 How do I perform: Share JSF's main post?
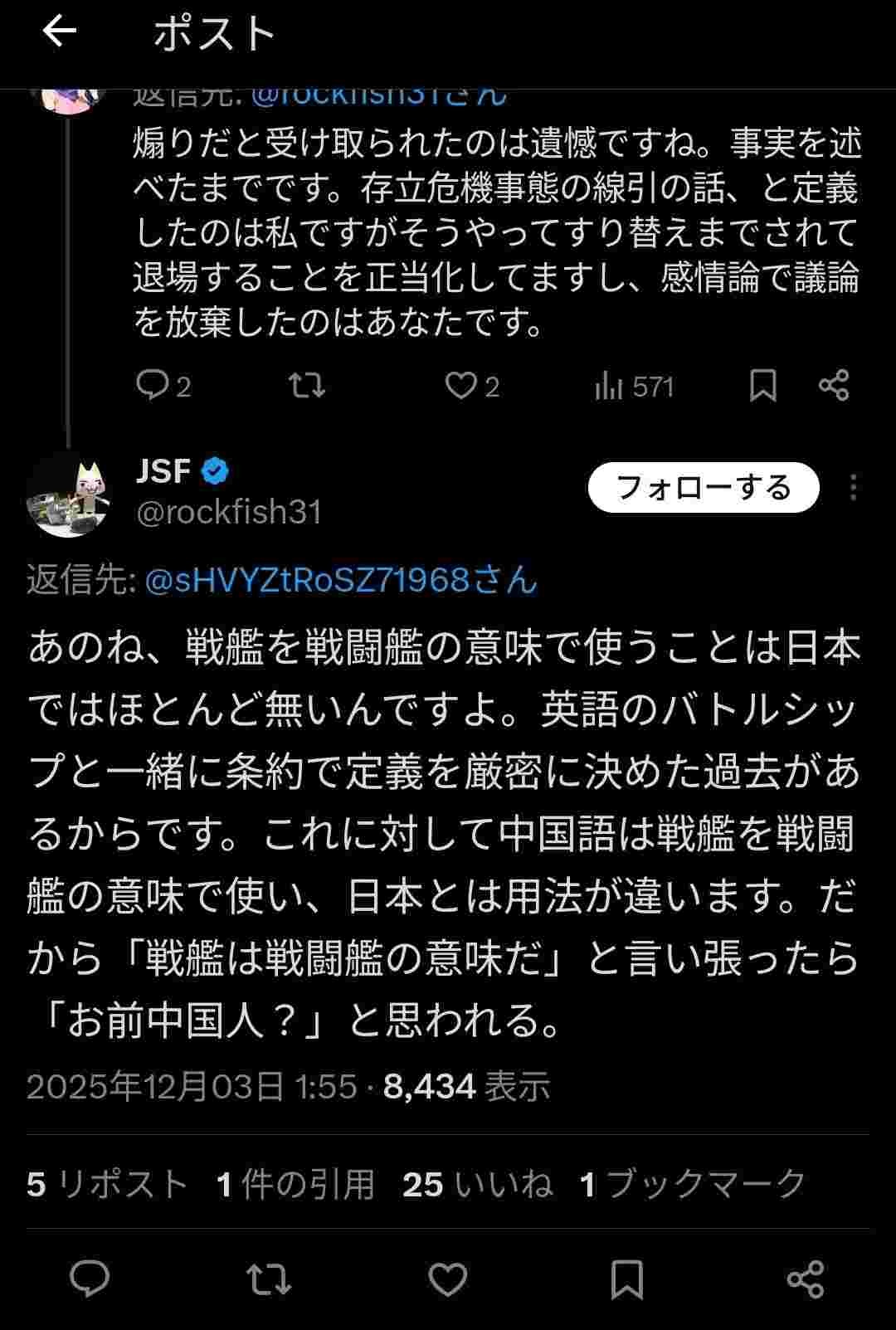pyautogui.click(x=805, y=1279)
